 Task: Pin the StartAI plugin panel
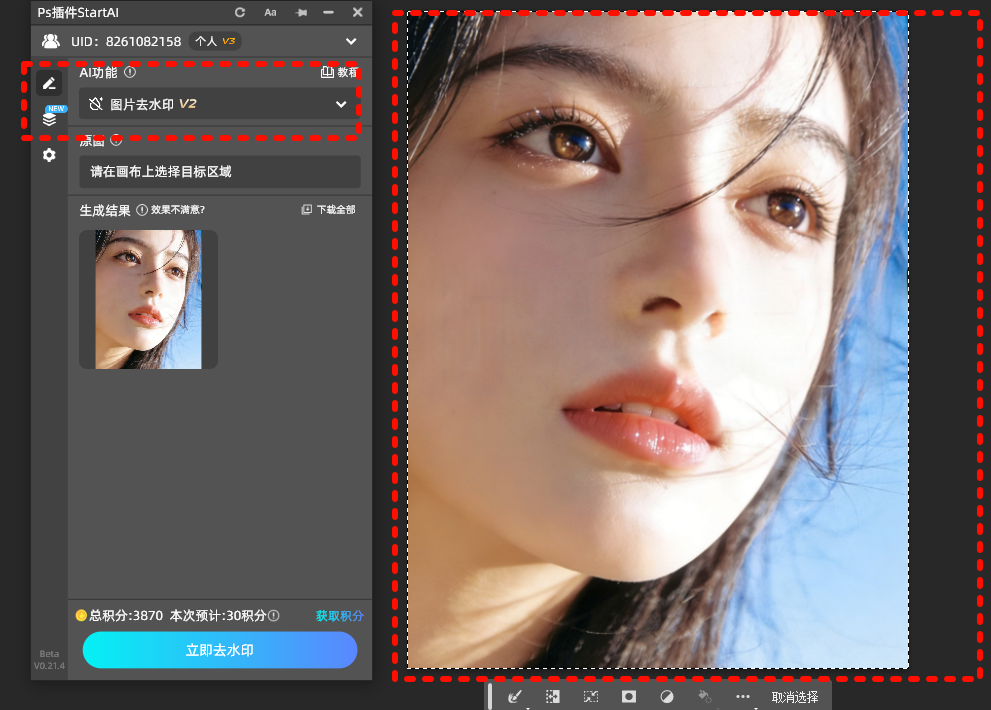[x=300, y=12]
